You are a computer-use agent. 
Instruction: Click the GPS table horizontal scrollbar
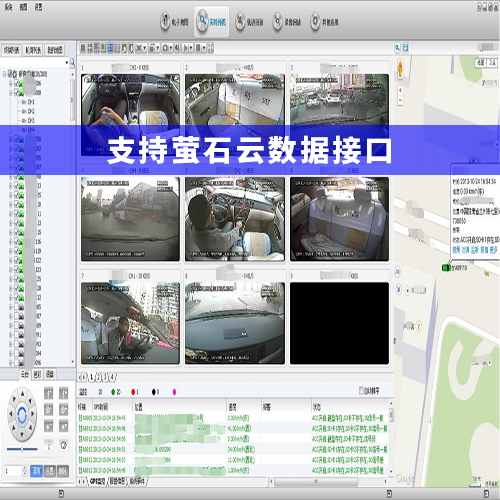tap(316, 481)
